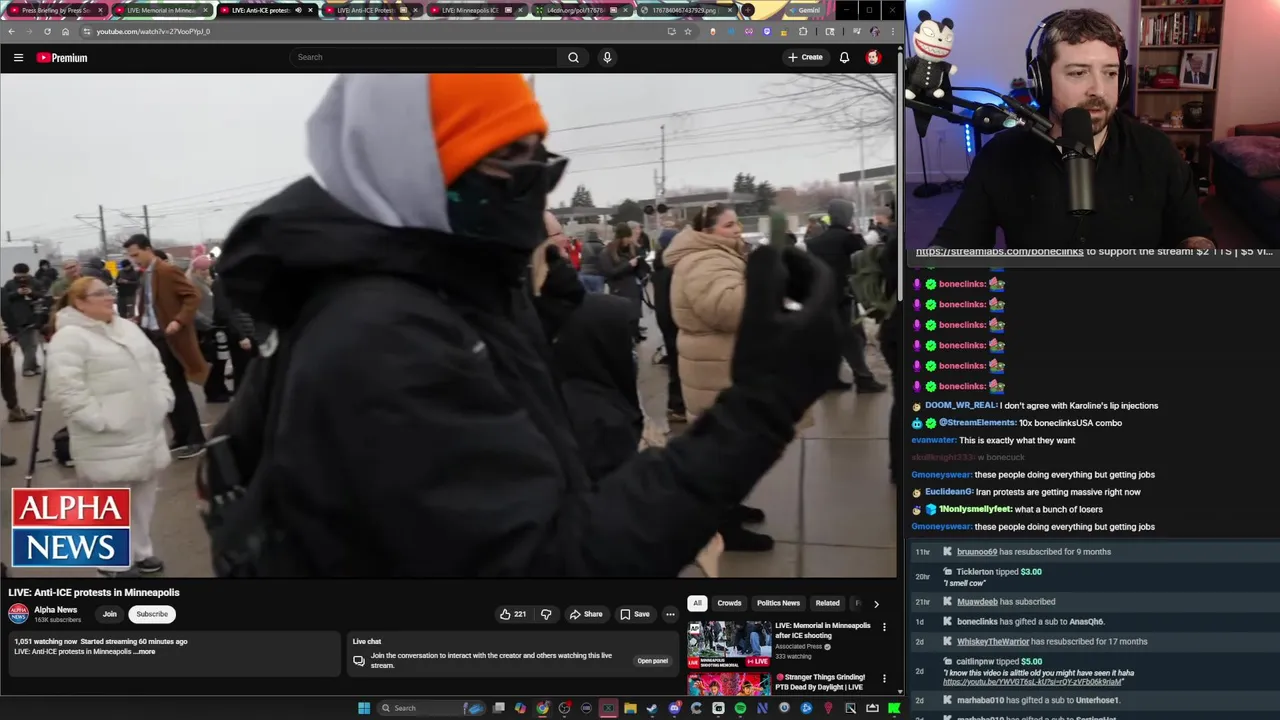The image size is (1280, 720).
Task: Subscribe to Alpha News
Action: tap(152, 614)
